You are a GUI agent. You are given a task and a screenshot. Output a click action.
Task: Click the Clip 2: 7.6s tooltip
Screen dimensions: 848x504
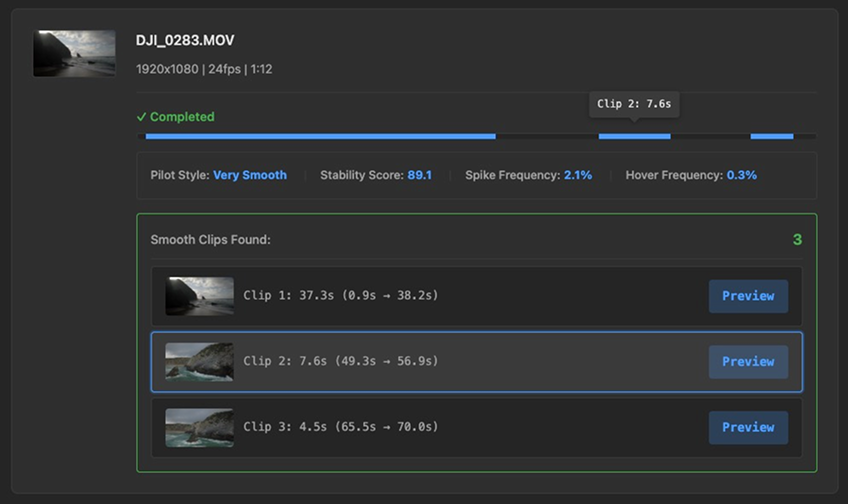coord(633,104)
